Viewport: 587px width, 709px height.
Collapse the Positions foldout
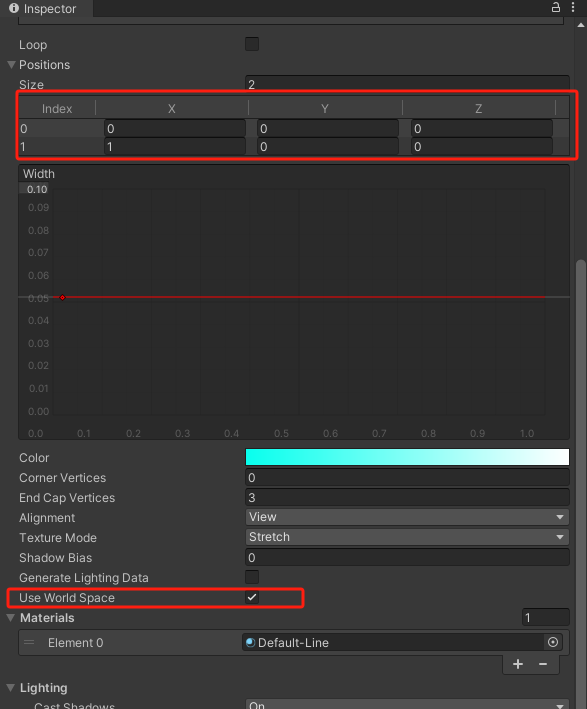[x=12, y=65]
